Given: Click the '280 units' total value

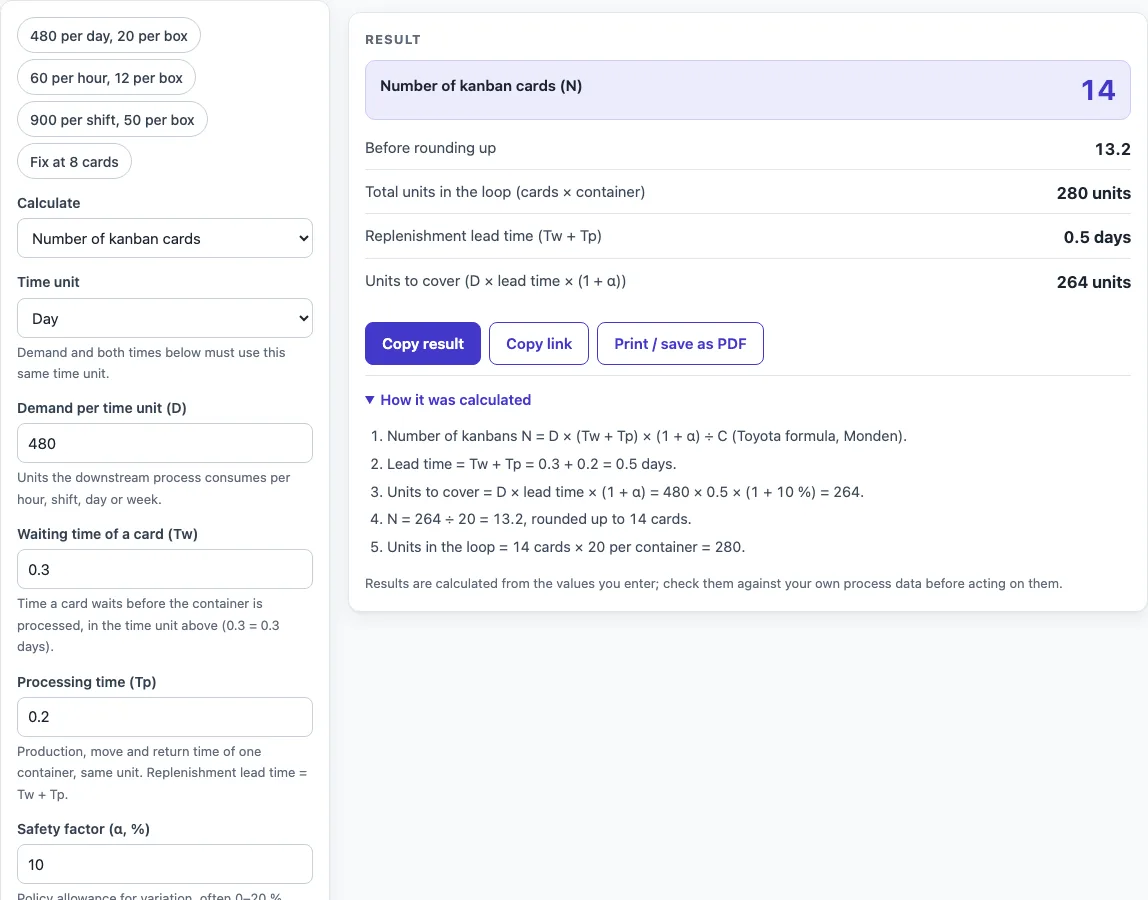Looking at the screenshot, I should [x=1093, y=193].
